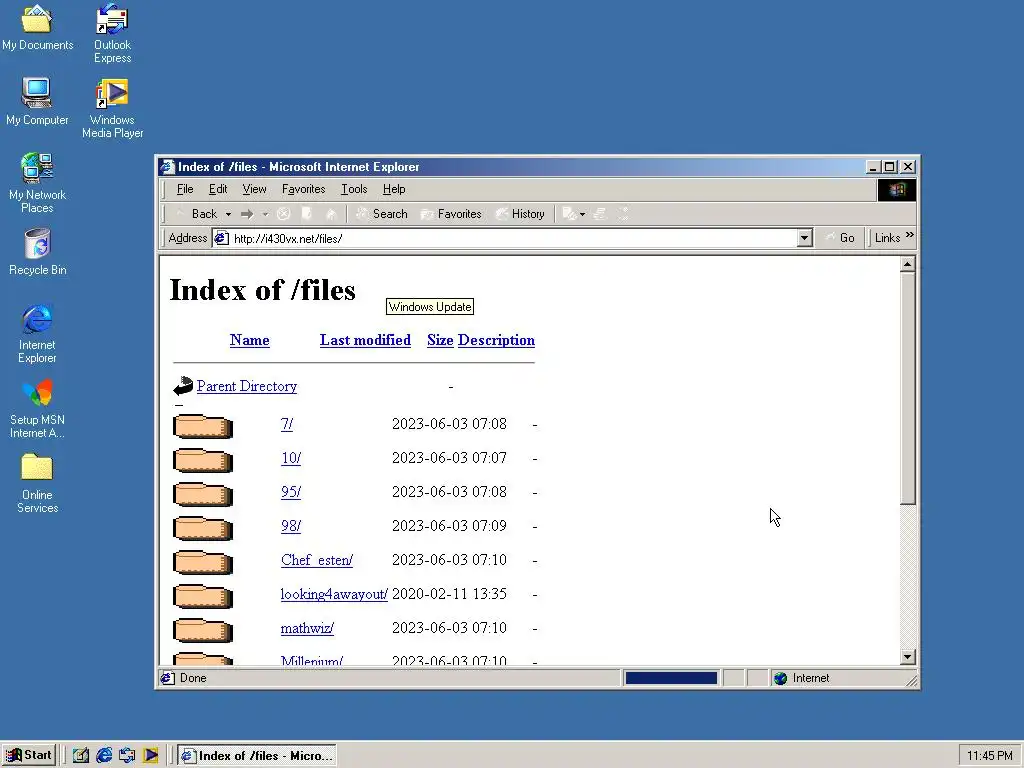Select the Recycle Bin desktop icon
The image size is (1024, 768).
tap(37, 252)
